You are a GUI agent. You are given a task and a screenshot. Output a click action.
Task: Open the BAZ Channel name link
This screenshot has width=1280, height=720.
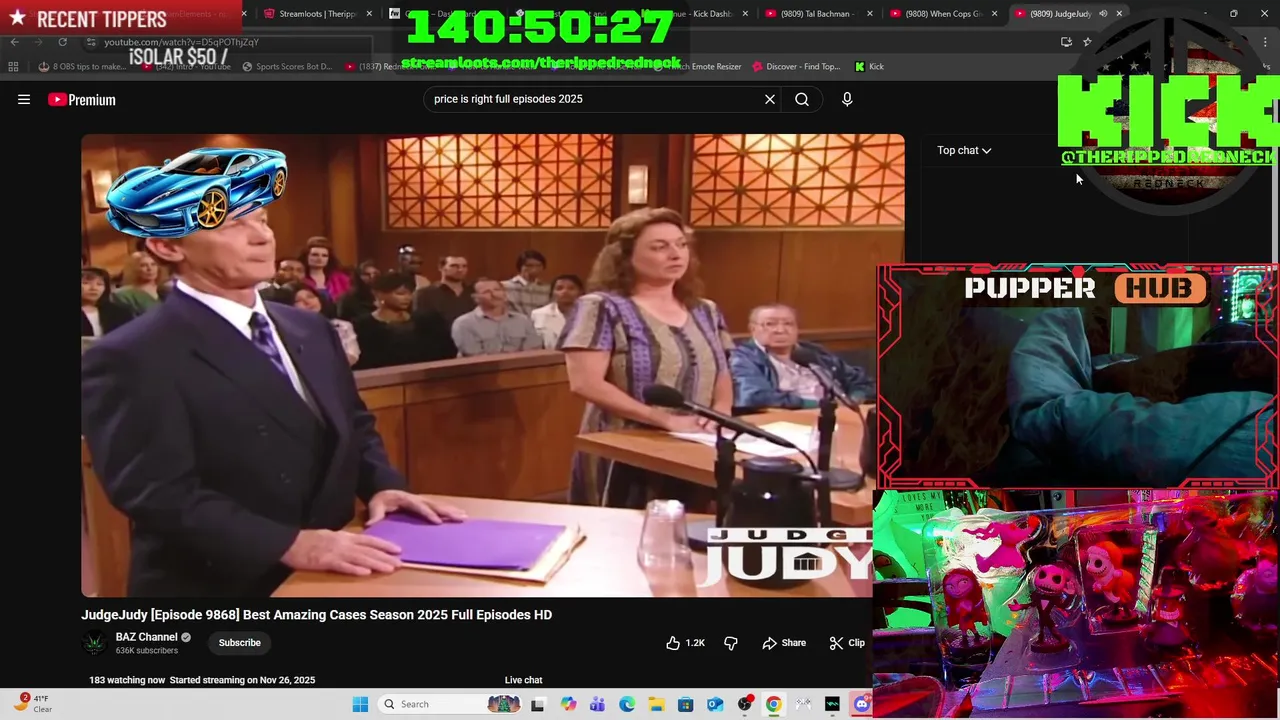coord(146,637)
